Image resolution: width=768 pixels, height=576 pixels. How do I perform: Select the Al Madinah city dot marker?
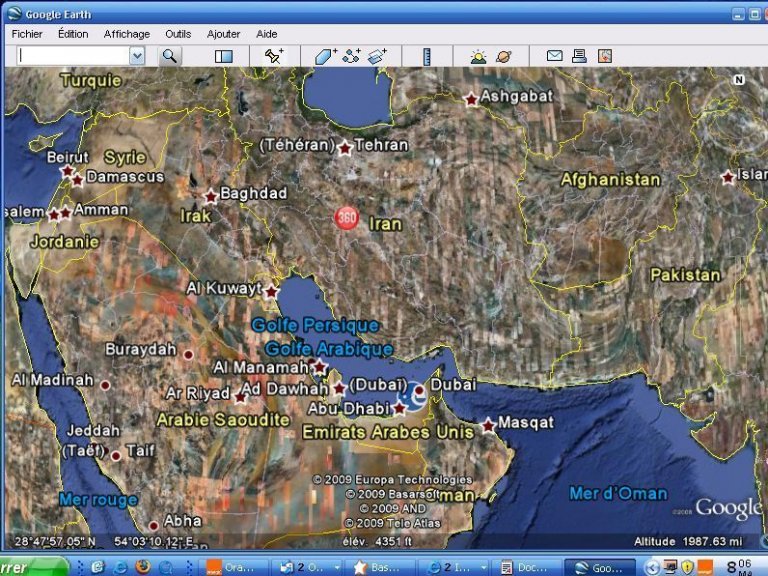click(x=105, y=385)
